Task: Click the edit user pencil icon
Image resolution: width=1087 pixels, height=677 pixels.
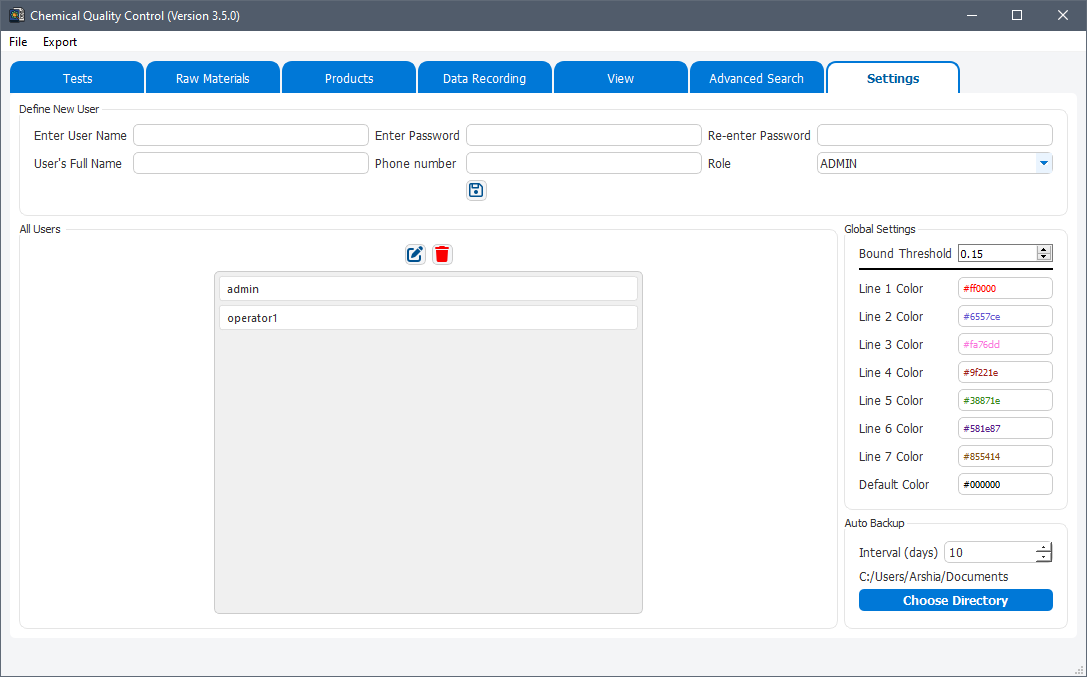Action: point(415,254)
